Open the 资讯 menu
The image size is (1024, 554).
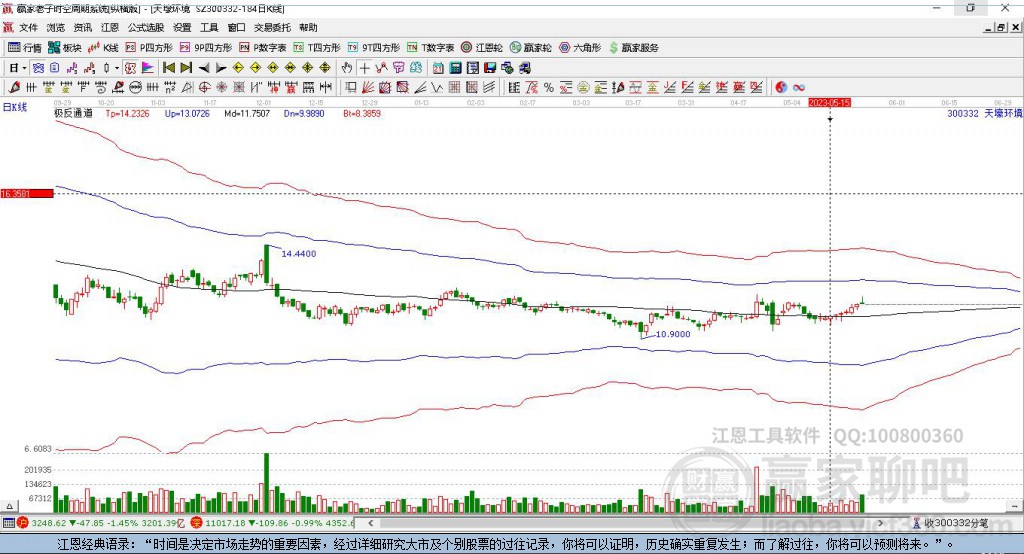point(82,27)
